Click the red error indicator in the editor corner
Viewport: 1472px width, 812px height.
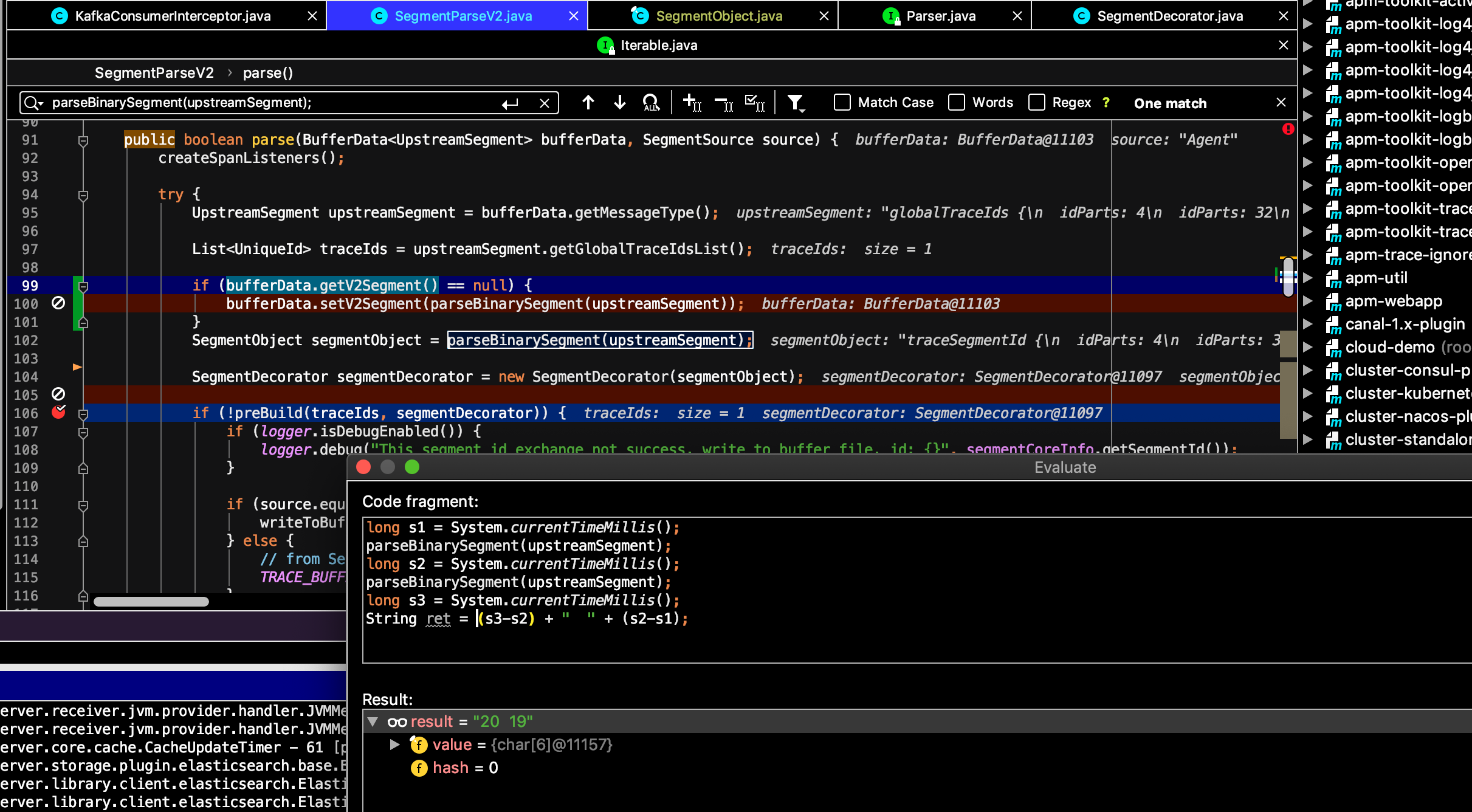[x=1287, y=129]
